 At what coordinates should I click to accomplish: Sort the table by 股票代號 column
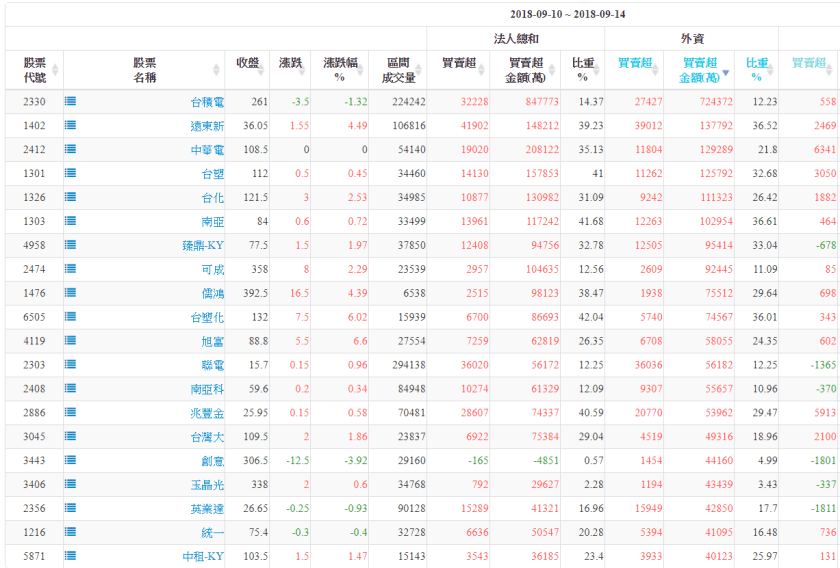click(35, 70)
